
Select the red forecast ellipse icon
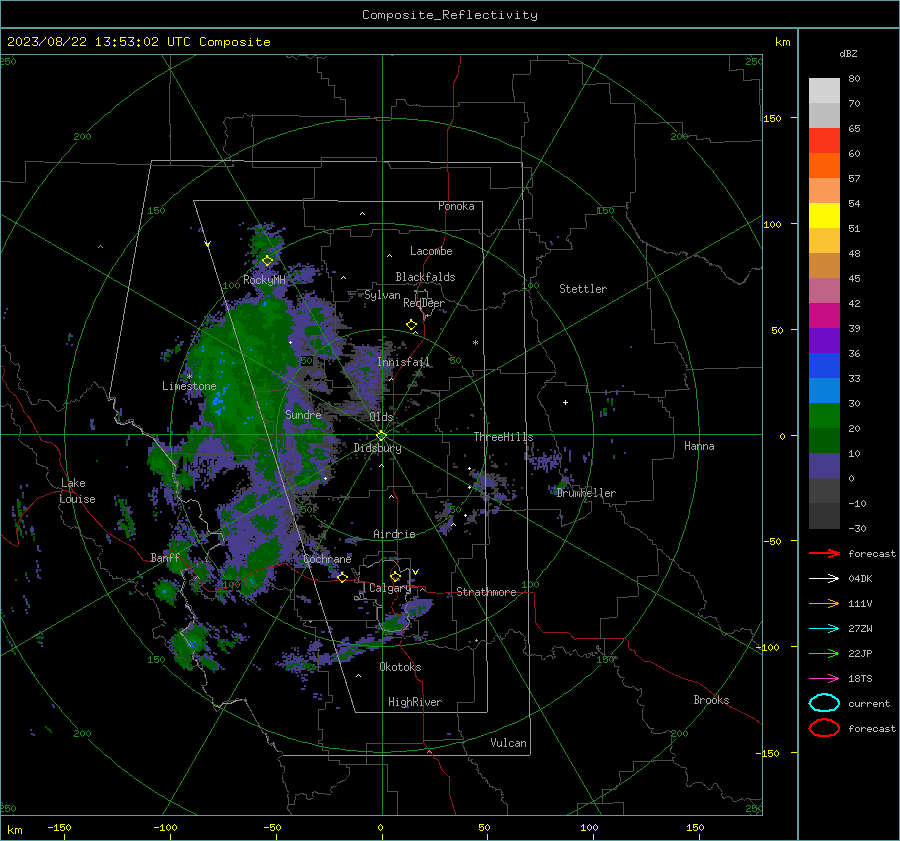point(824,728)
